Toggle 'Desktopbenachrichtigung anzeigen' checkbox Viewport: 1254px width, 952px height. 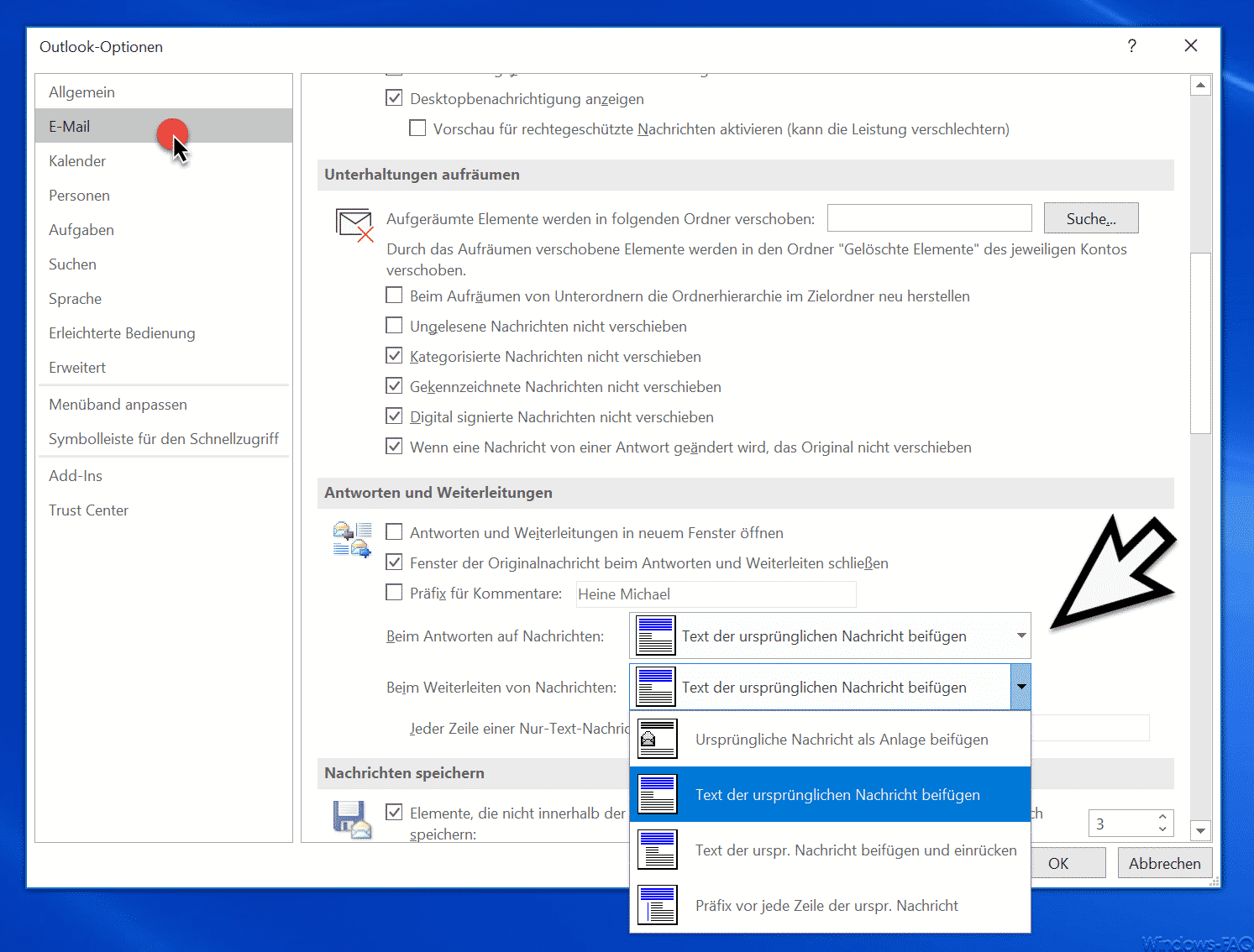tap(394, 98)
